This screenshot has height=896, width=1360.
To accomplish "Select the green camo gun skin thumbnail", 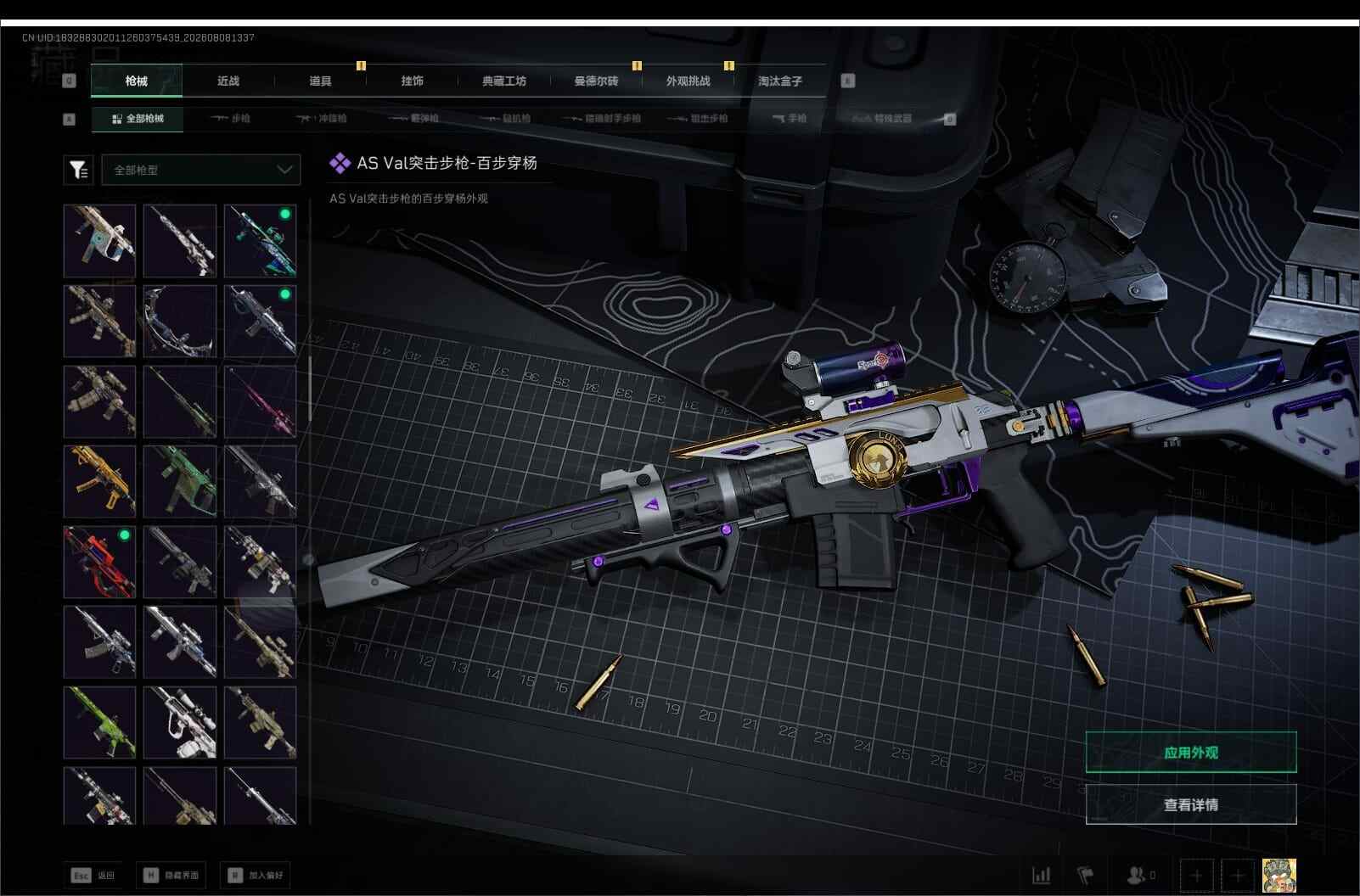I will 180,481.
